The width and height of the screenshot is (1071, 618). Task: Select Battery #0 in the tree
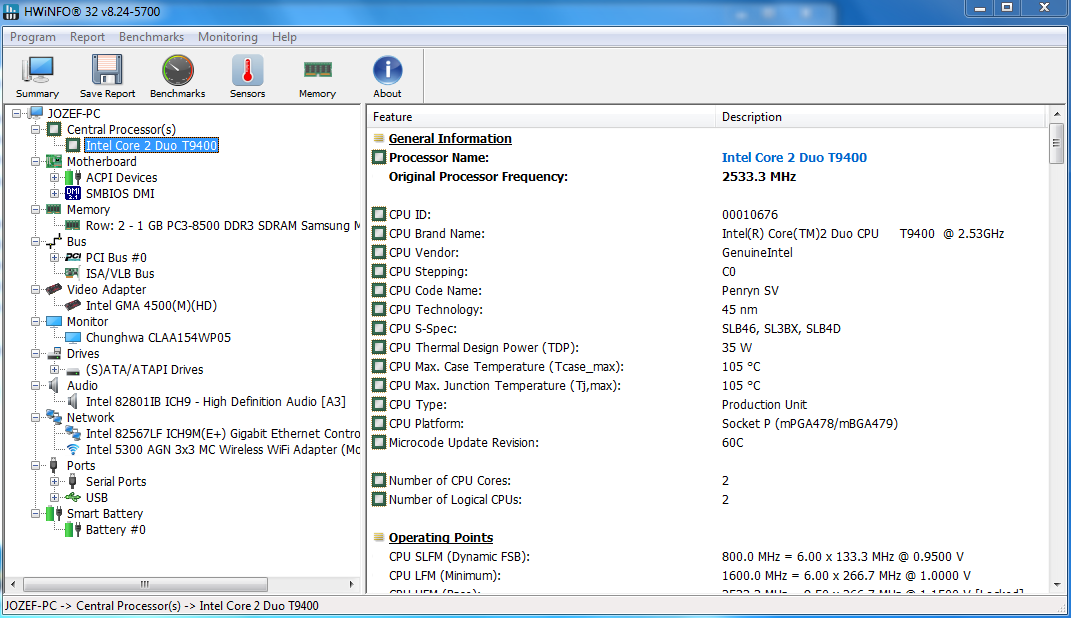tap(115, 530)
